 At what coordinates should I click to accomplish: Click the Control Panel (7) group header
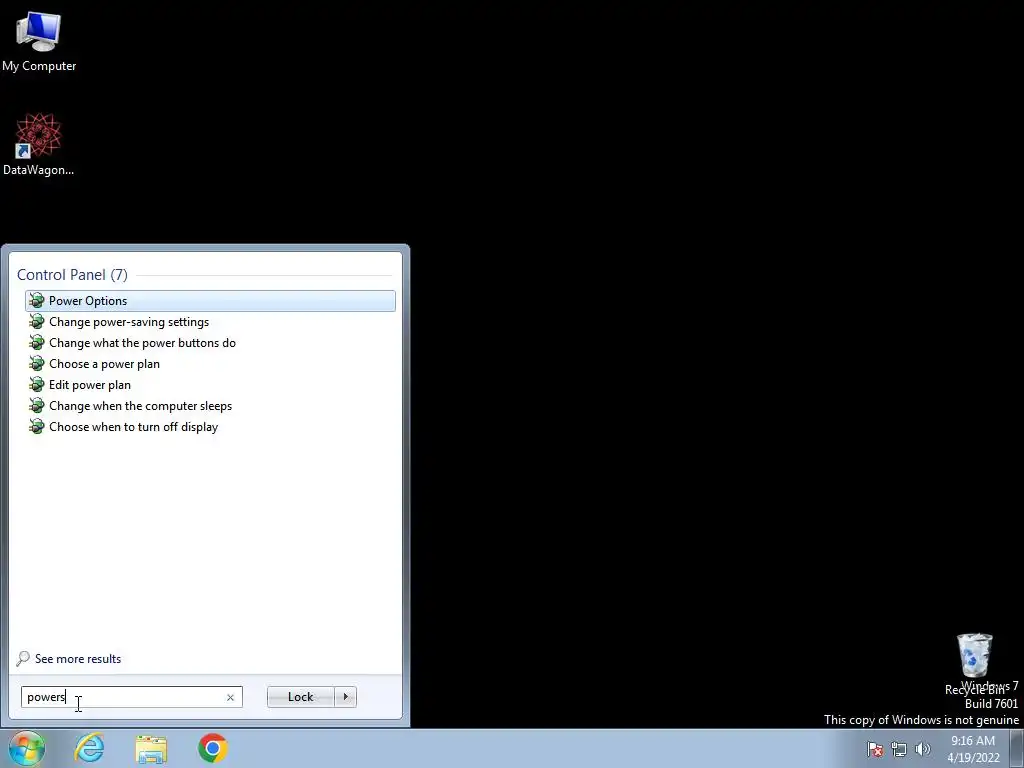[x=72, y=275]
